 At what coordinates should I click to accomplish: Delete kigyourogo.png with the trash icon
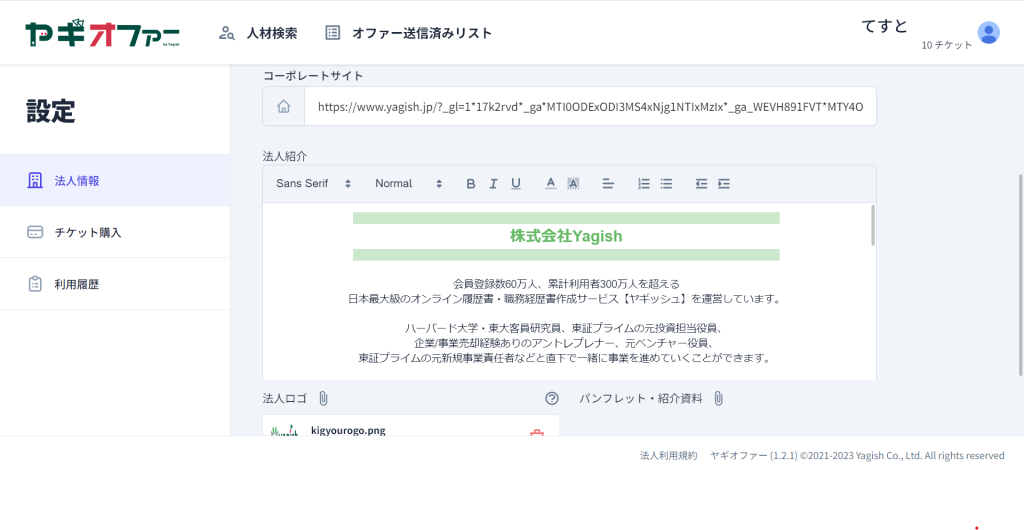tap(537, 432)
